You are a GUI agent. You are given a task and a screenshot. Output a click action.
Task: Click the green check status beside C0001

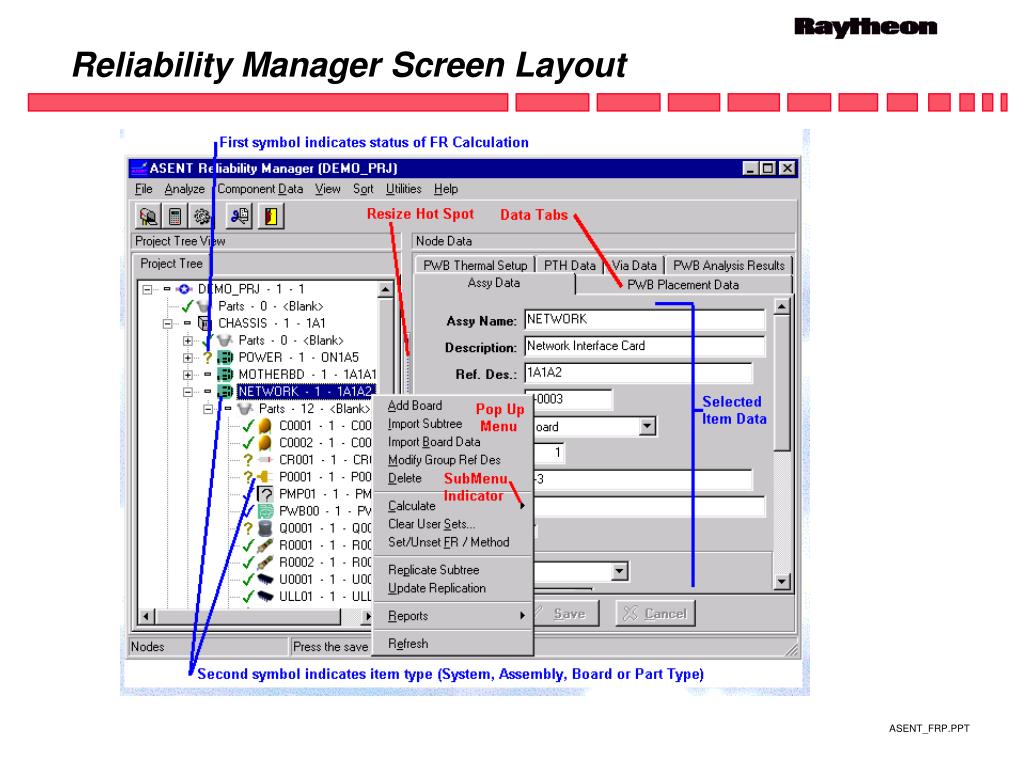[x=248, y=426]
